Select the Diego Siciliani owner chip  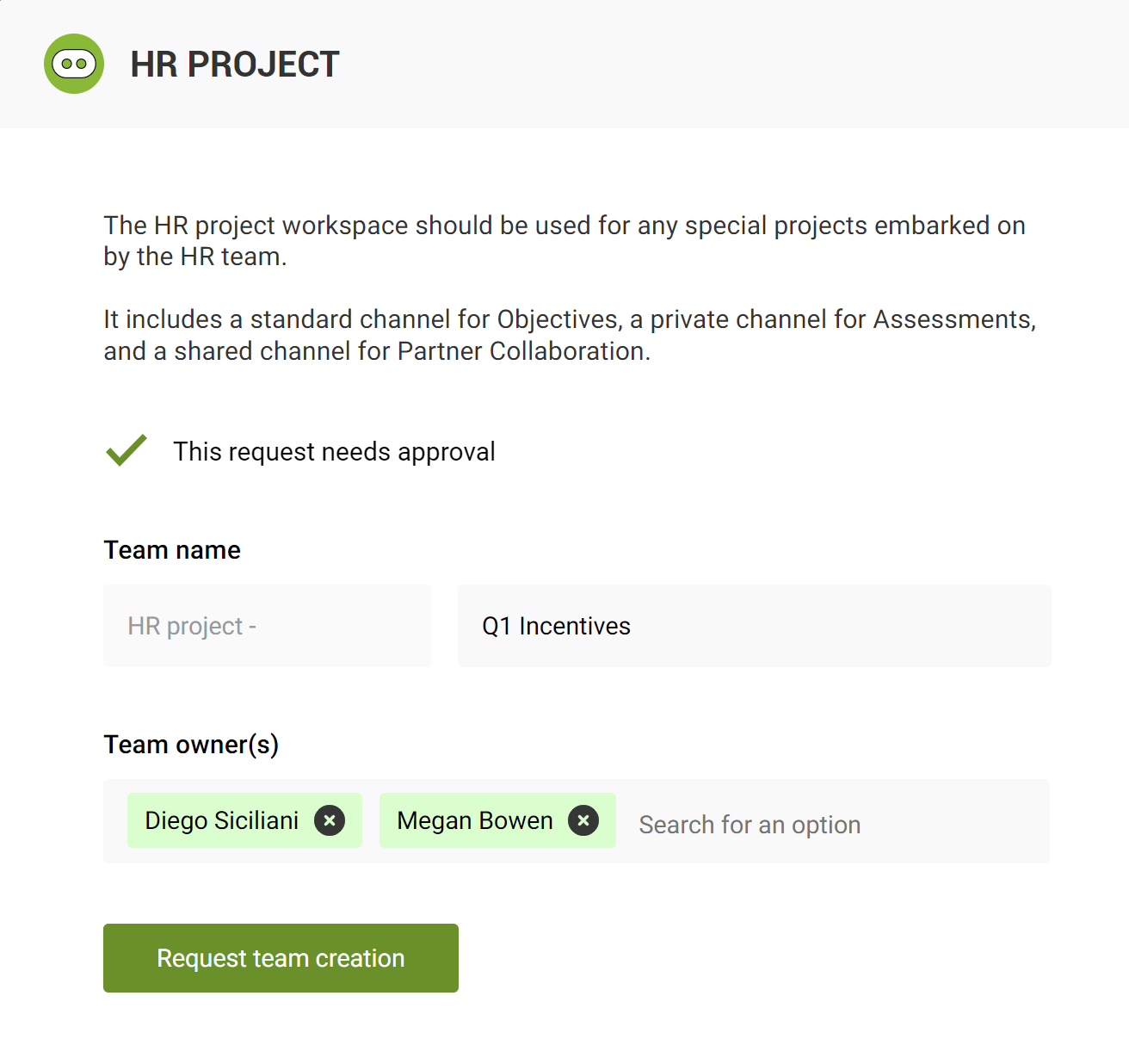(x=224, y=820)
